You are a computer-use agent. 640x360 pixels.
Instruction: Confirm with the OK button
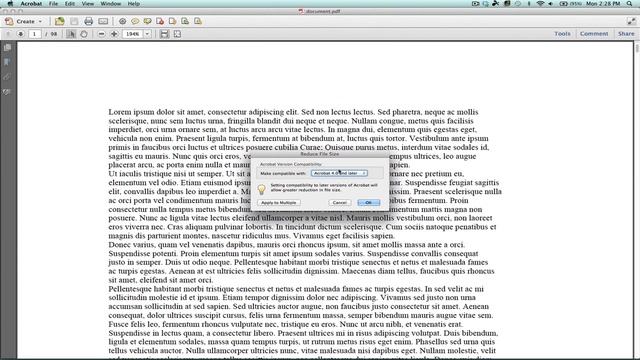[369, 202]
